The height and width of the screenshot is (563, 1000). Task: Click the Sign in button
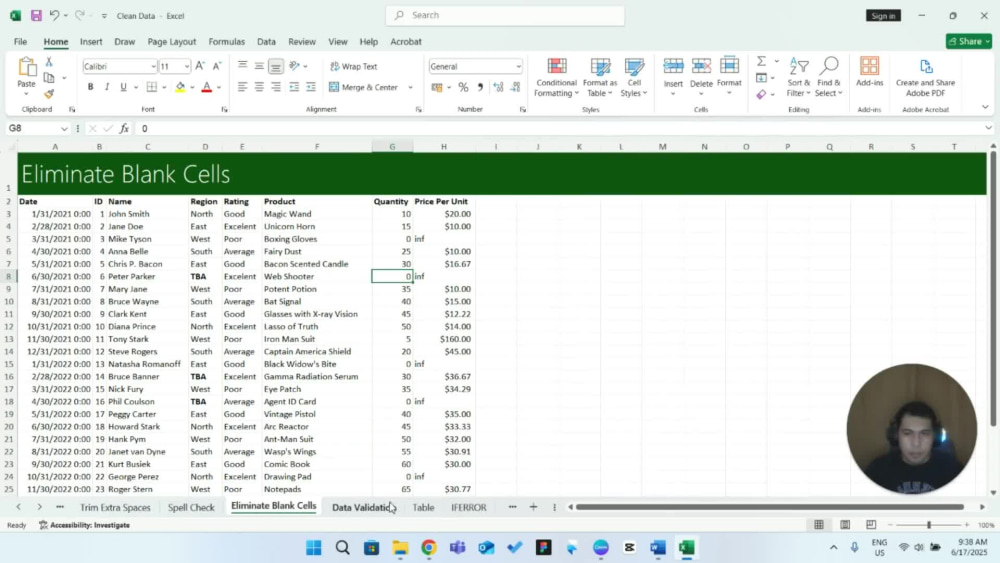click(883, 15)
